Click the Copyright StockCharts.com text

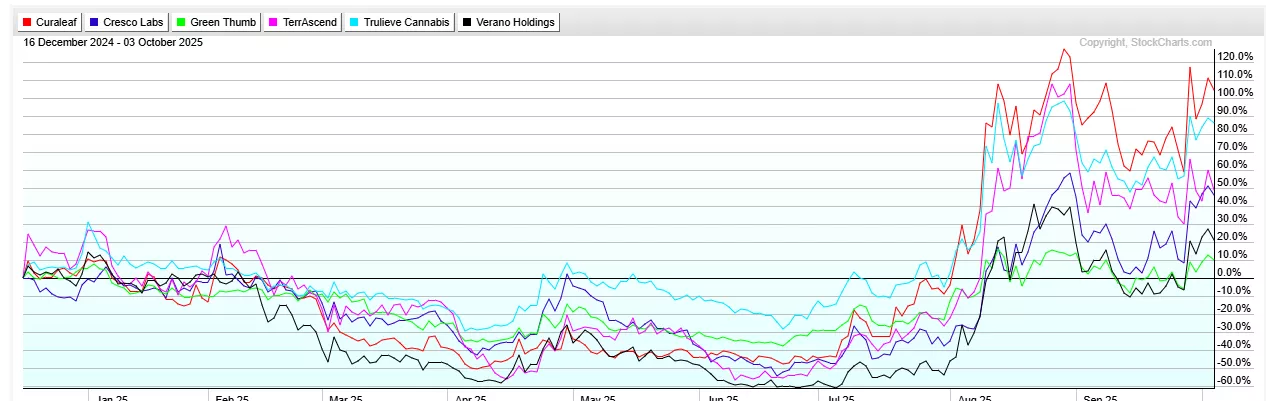coord(1145,43)
